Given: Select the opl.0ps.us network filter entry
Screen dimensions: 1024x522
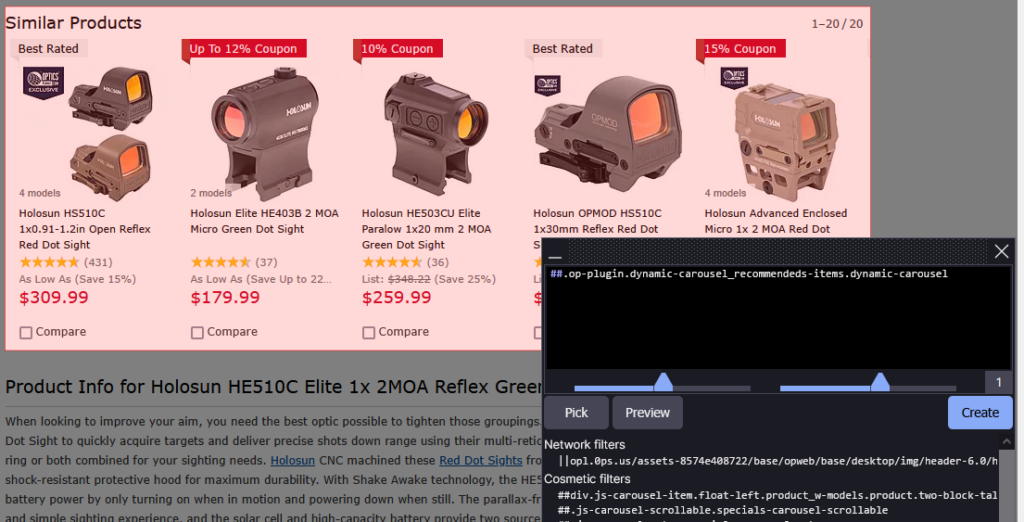Looking at the screenshot, I should click(x=777, y=461).
